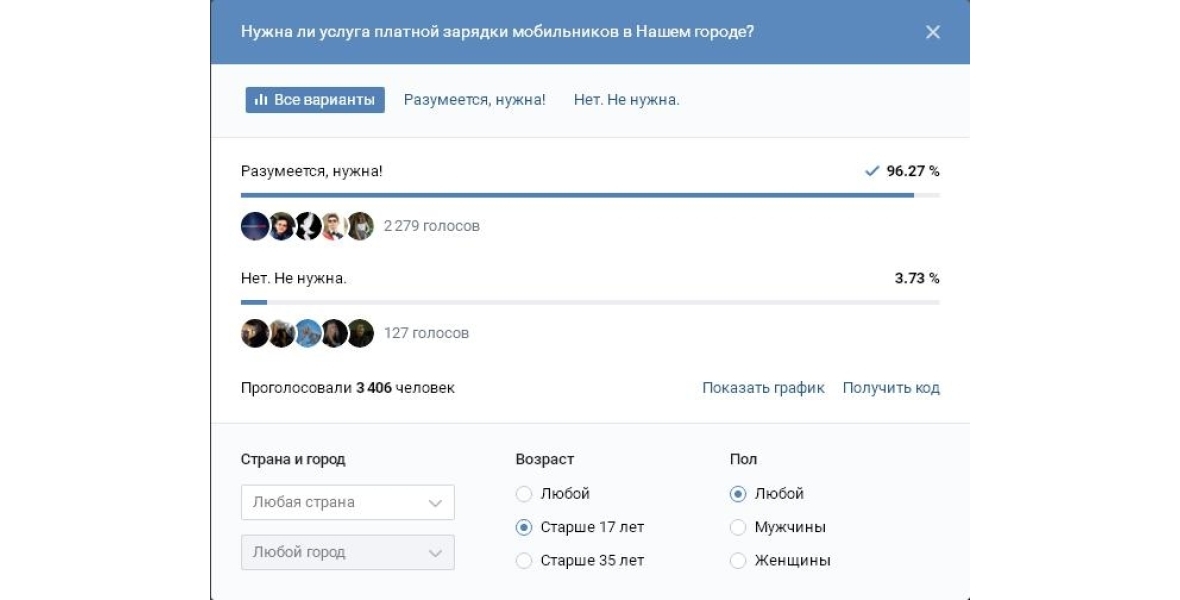Open second voter avatar beside 127 голосов
1180x600 pixels.
[x=281, y=333]
